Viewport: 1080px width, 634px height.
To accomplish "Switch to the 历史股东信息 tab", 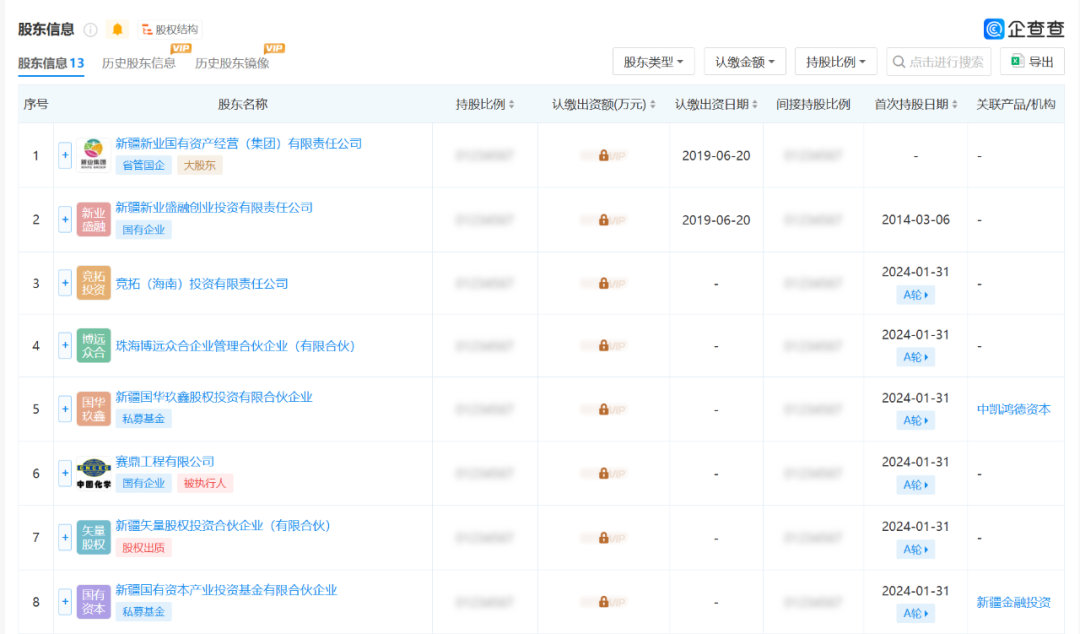I will click(138, 63).
